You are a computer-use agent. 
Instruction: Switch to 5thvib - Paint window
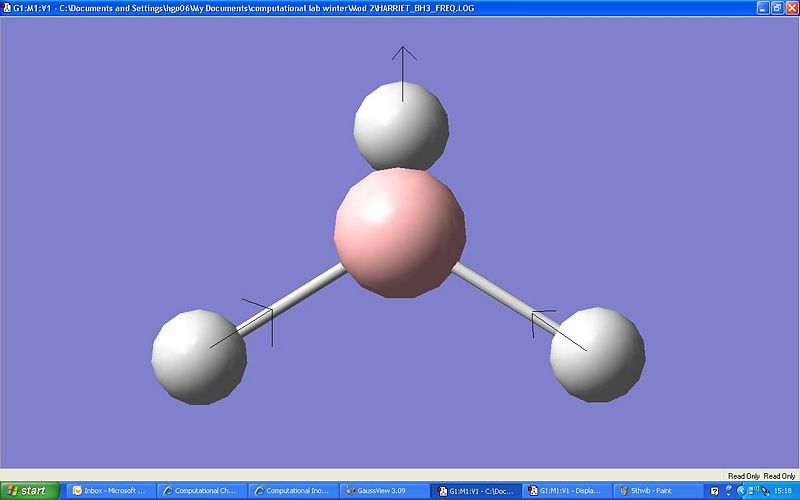[654, 491]
